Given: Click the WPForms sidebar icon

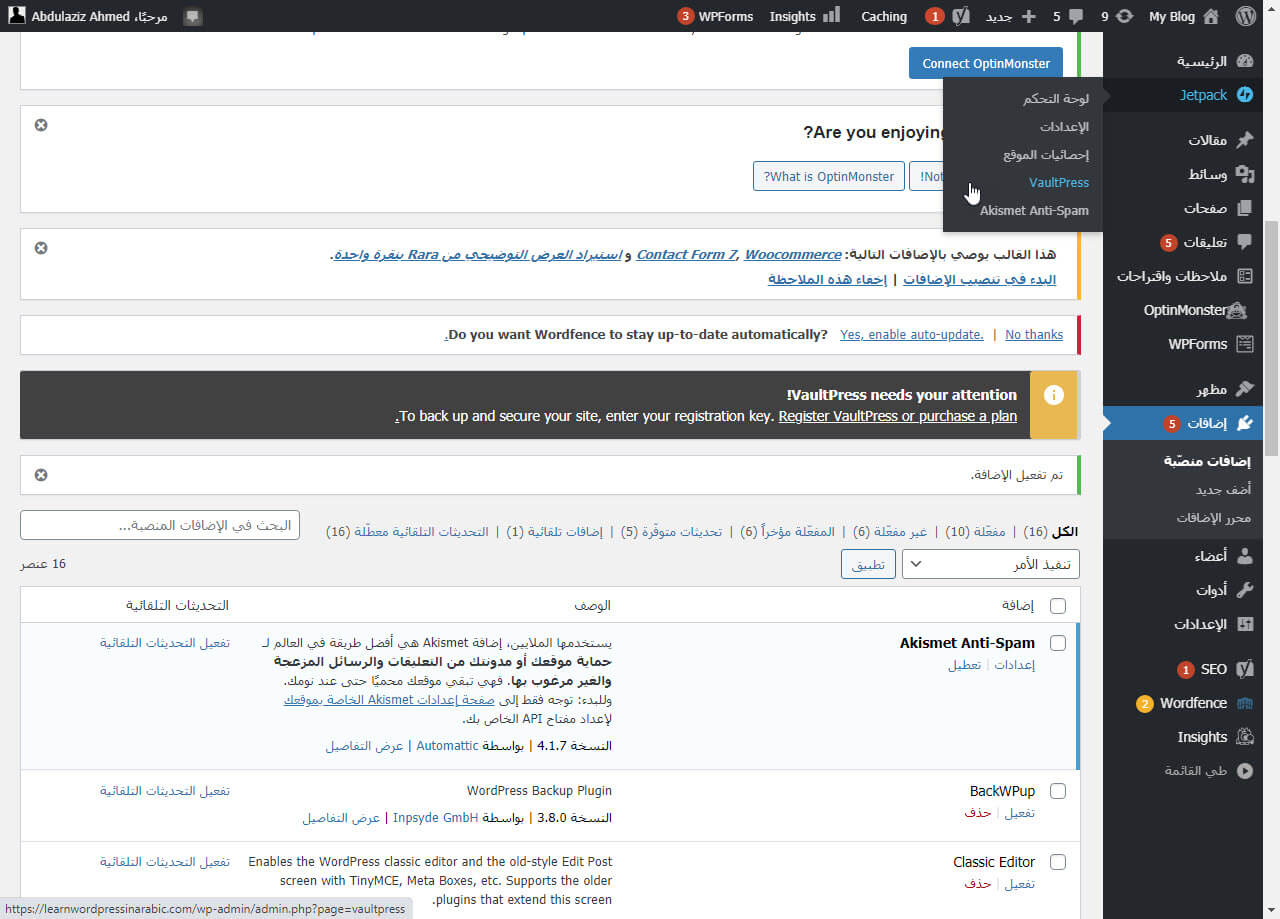Looking at the screenshot, I should coord(1245,344).
